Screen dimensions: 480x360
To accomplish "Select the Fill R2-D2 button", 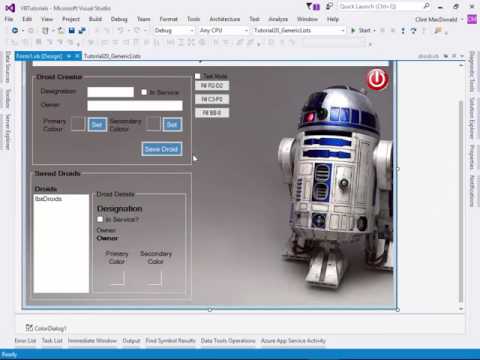I will pos(212,86).
